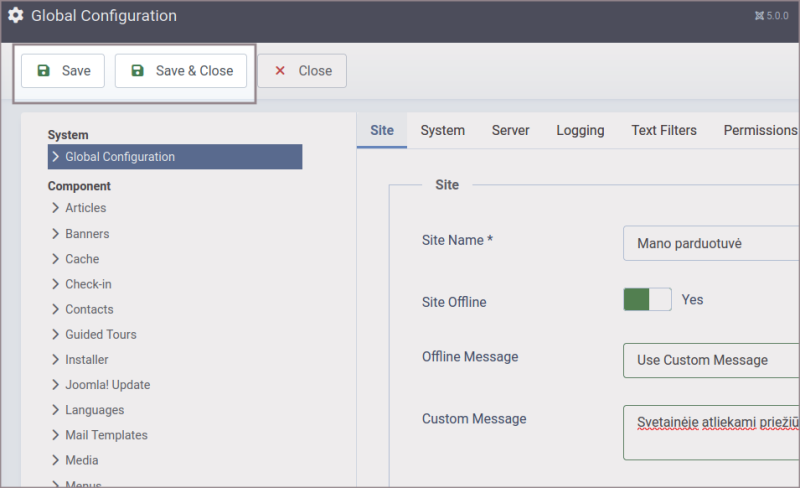Viewport: 800px width, 488px height.
Task: Open Installer component options
Action: point(87,360)
